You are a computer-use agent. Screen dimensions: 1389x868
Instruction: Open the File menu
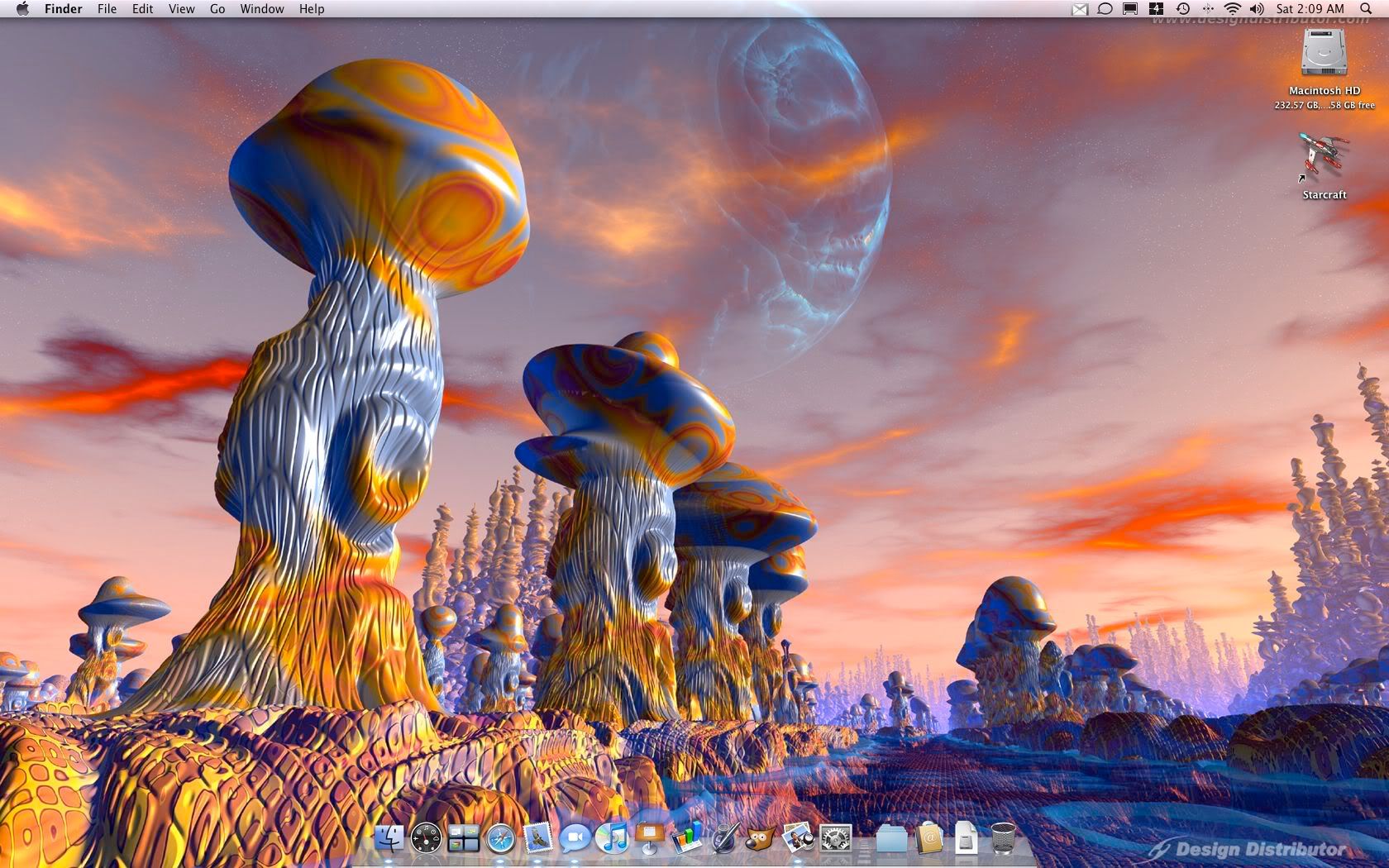tap(107, 9)
